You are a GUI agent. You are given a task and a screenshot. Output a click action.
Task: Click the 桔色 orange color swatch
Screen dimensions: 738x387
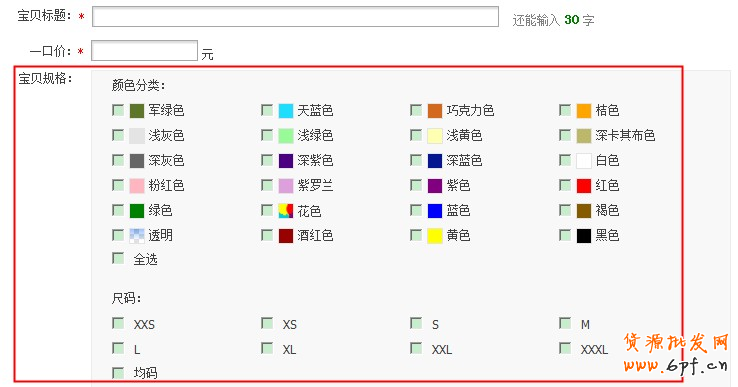pyautogui.click(x=584, y=111)
